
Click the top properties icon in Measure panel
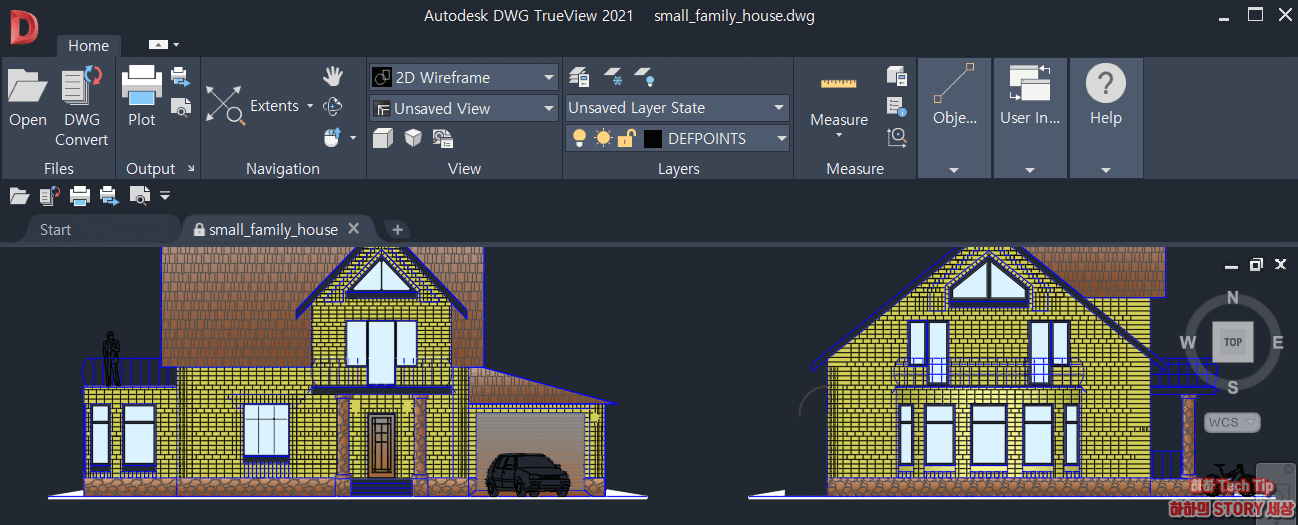[897, 76]
